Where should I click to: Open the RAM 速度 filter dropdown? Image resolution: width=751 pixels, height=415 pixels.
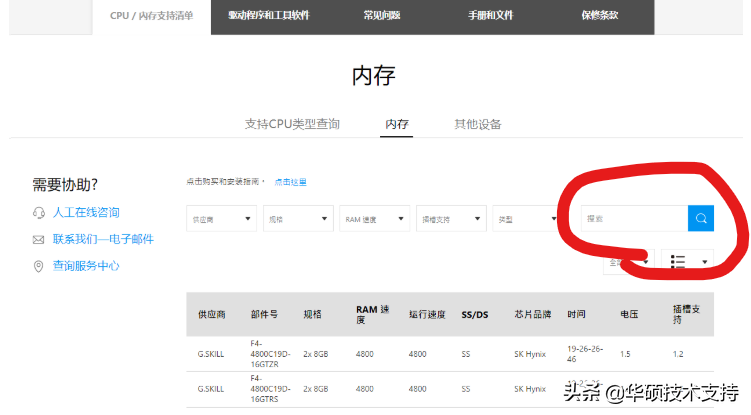[375, 219]
